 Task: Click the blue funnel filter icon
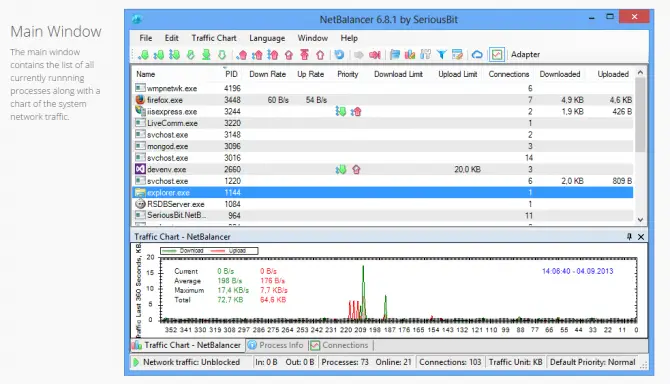(x=441, y=55)
